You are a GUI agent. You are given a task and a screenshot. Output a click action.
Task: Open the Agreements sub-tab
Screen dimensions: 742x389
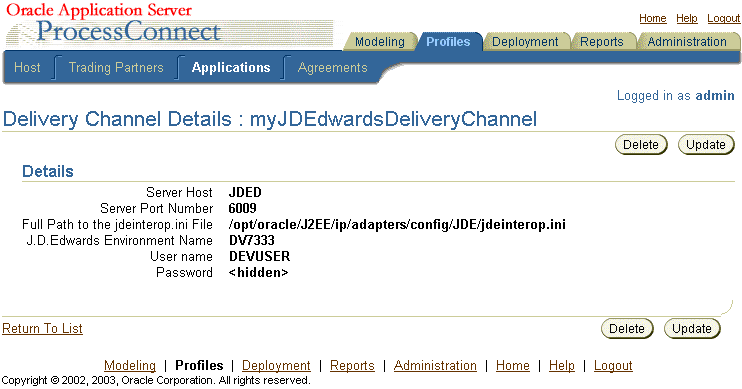(332, 68)
